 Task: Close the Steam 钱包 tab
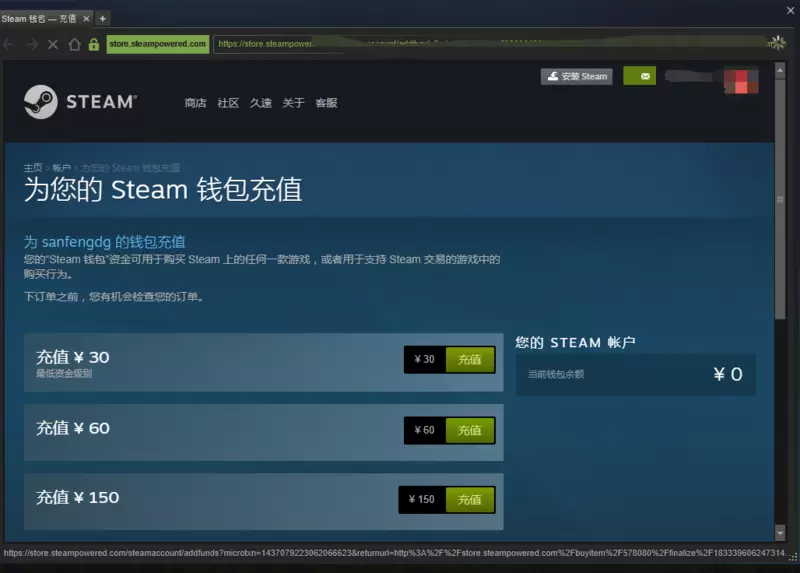tap(86, 19)
